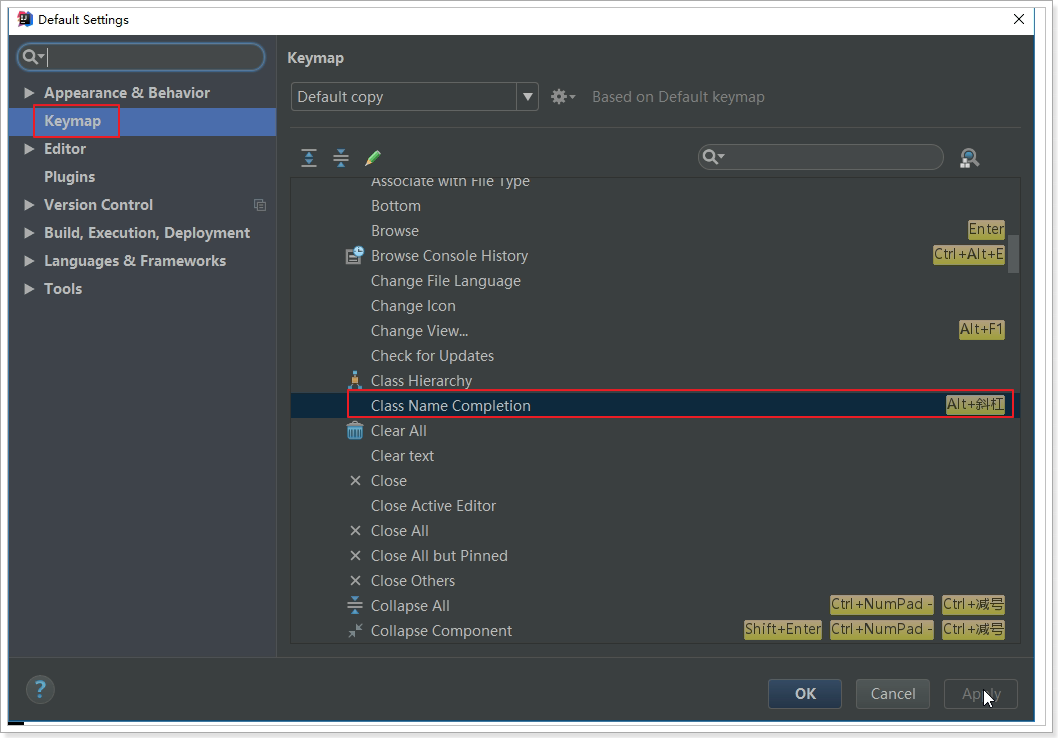
Task: Click the Class Hierarchy icon
Action: click(355, 381)
